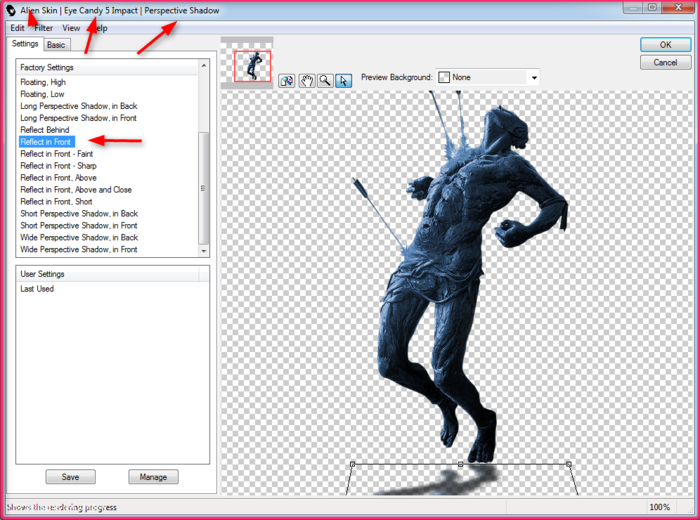The width and height of the screenshot is (700, 520).
Task: Click the Save settings button
Action: [70, 477]
